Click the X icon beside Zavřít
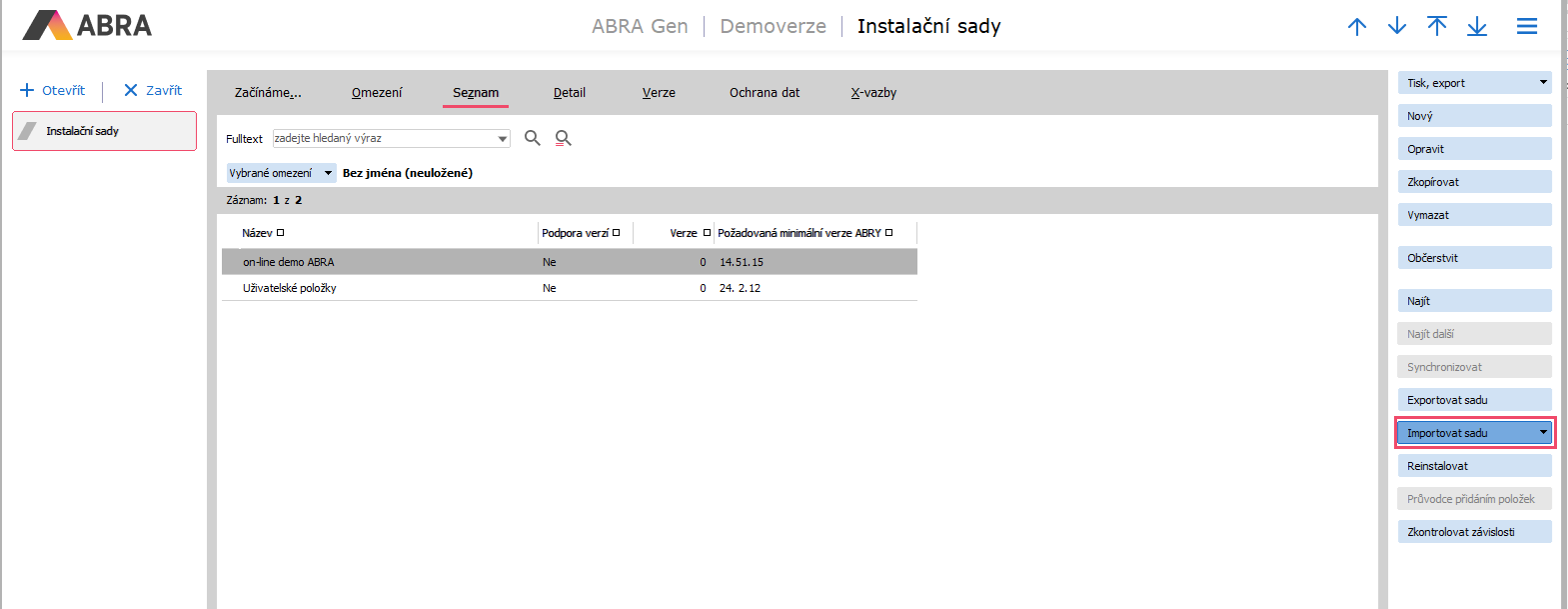The width and height of the screenshot is (1568, 609). pyautogui.click(x=130, y=90)
